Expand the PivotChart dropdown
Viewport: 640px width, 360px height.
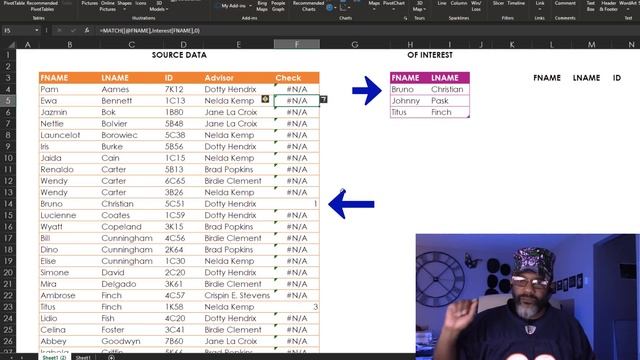tap(393, 9)
